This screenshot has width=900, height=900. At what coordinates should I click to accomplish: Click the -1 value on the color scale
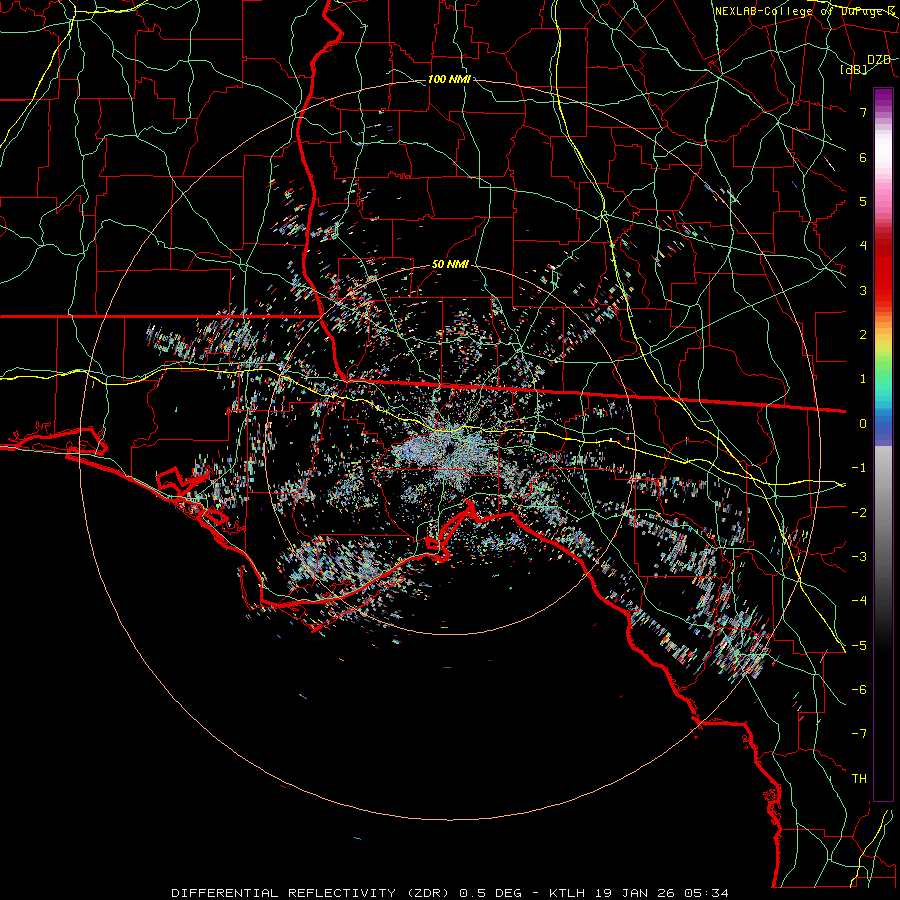(x=859, y=468)
